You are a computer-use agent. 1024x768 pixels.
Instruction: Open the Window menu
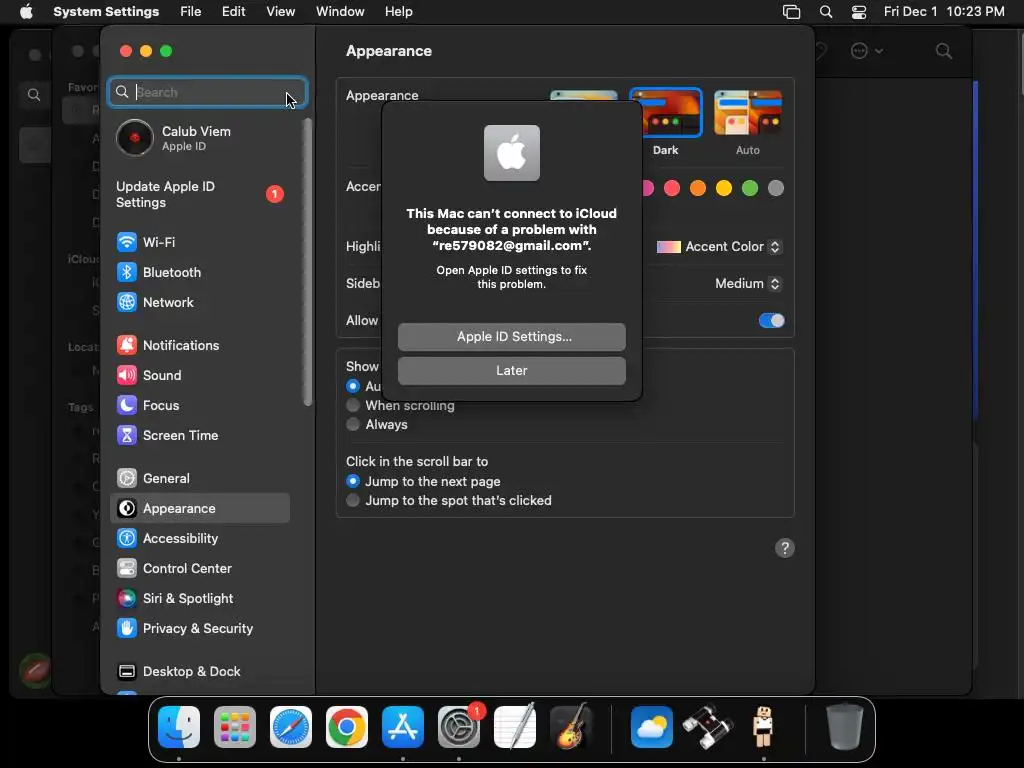pyautogui.click(x=340, y=12)
